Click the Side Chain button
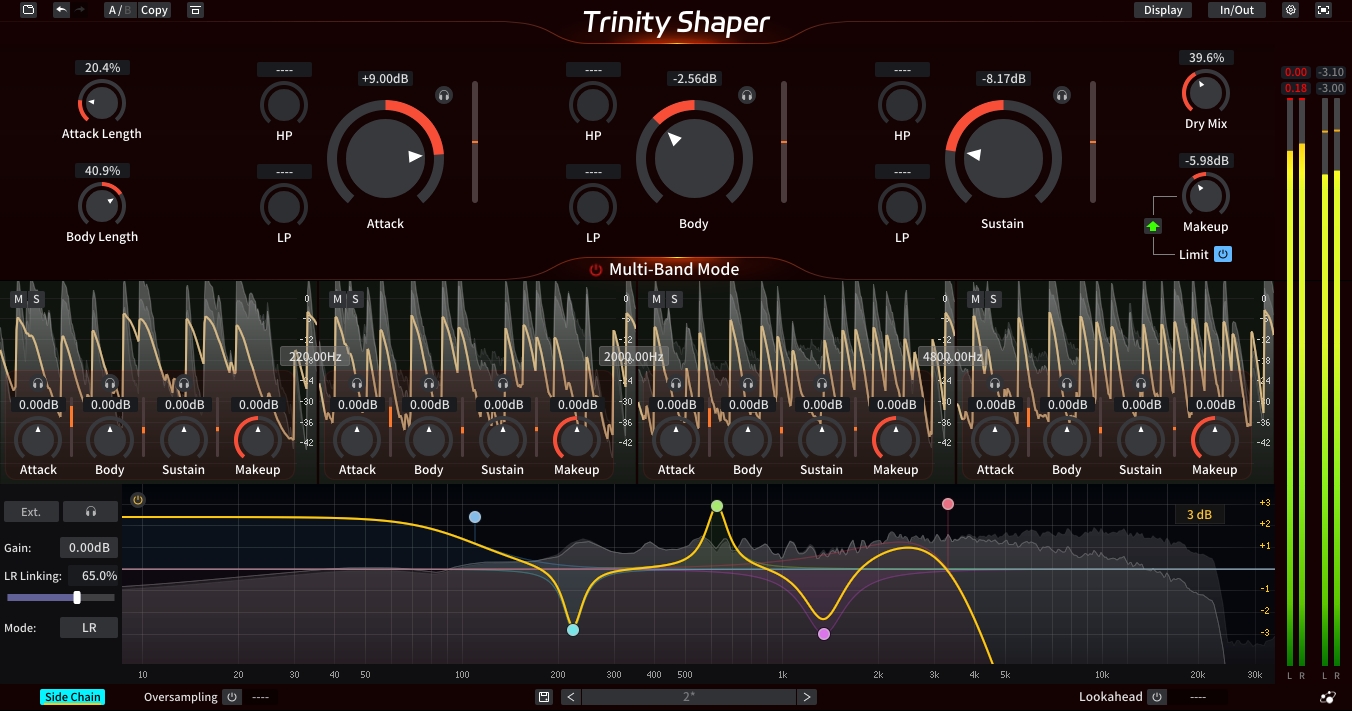1352x711 pixels. coord(72,697)
